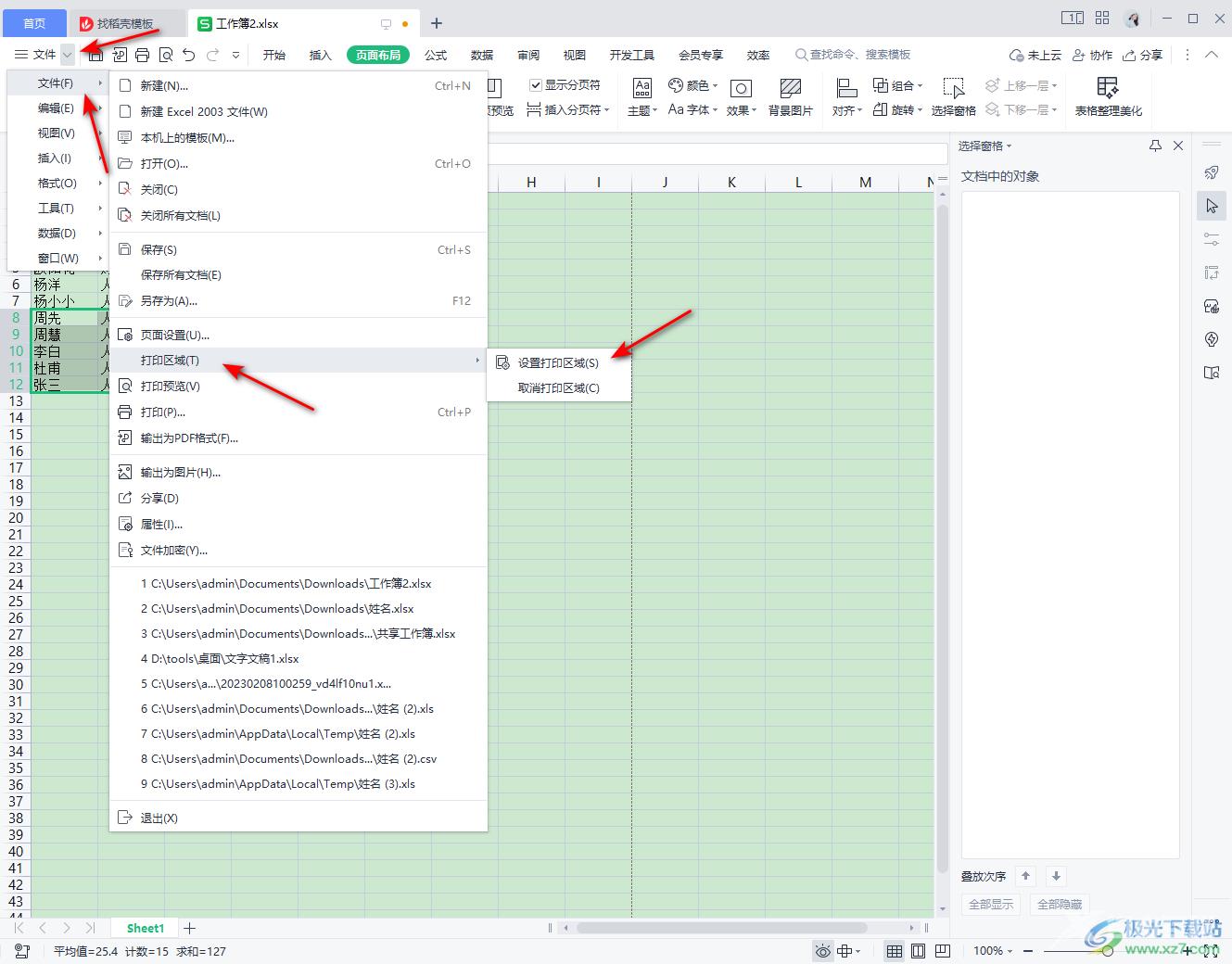
Task: Open the quick access toolbar customize dropdown
Action: [236, 56]
